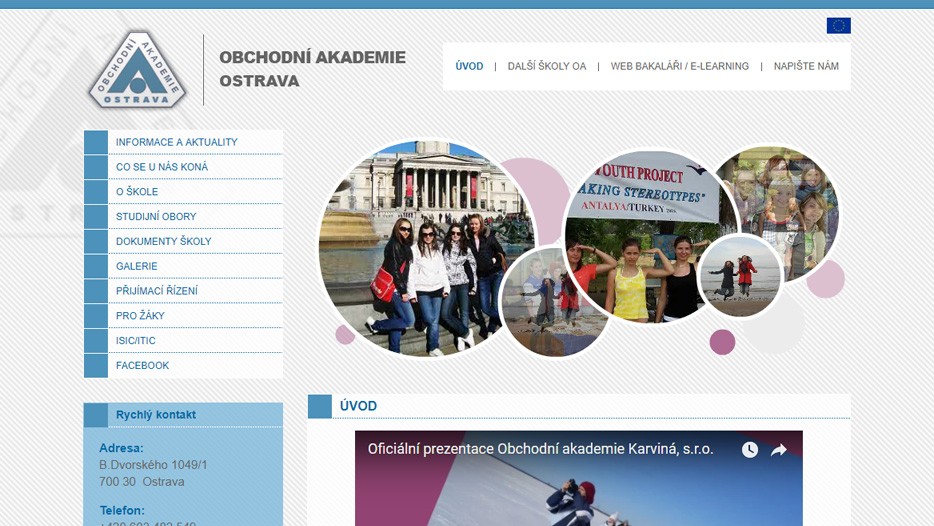
Task: Open GALERIE sidebar link
Action: pos(183,266)
